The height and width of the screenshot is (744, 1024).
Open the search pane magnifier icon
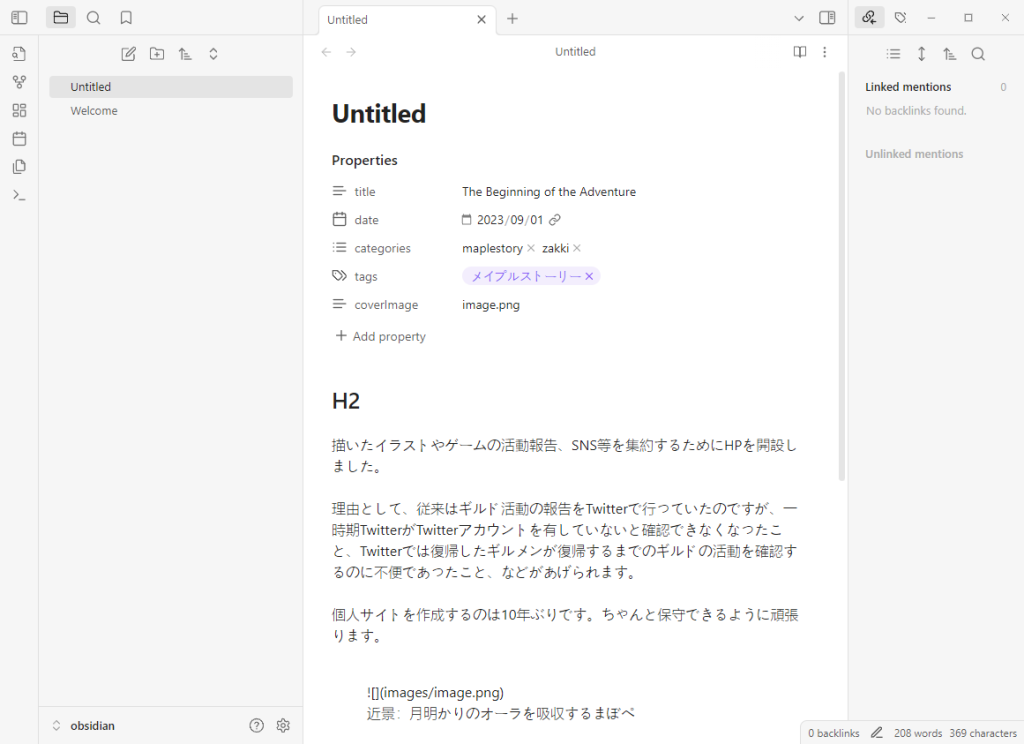pyautogui.click(x=93, y=17)
